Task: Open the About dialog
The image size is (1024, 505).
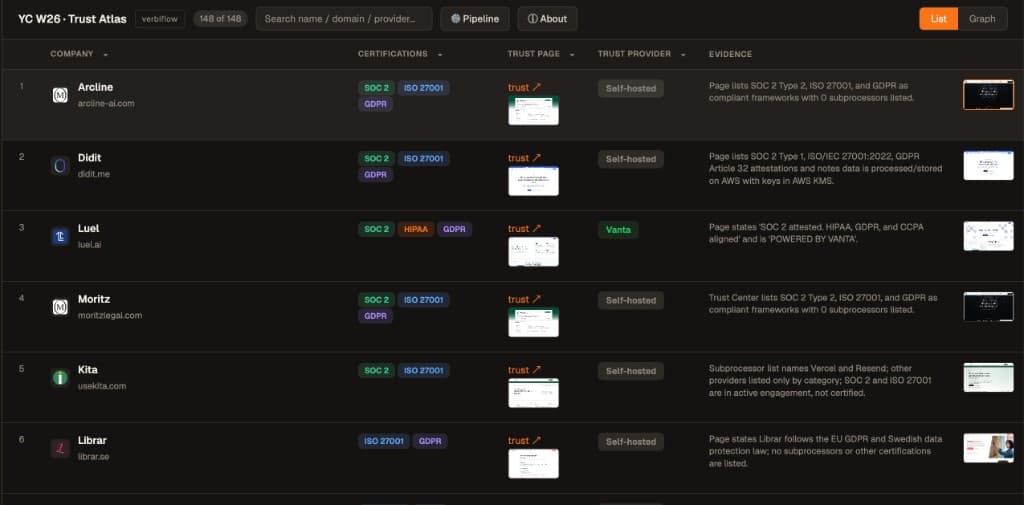Action: pos(547,19)
